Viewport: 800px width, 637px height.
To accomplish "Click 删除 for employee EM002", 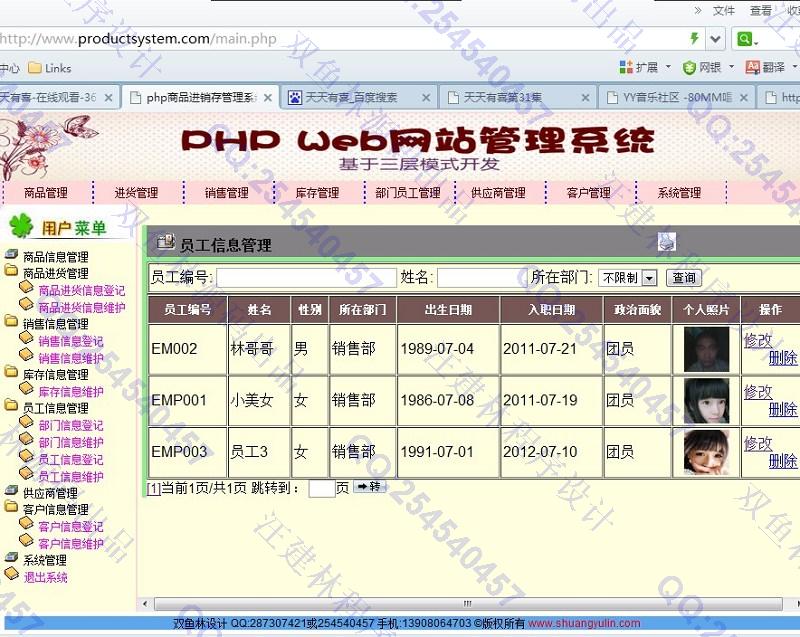I will click(x=783, y=358).
